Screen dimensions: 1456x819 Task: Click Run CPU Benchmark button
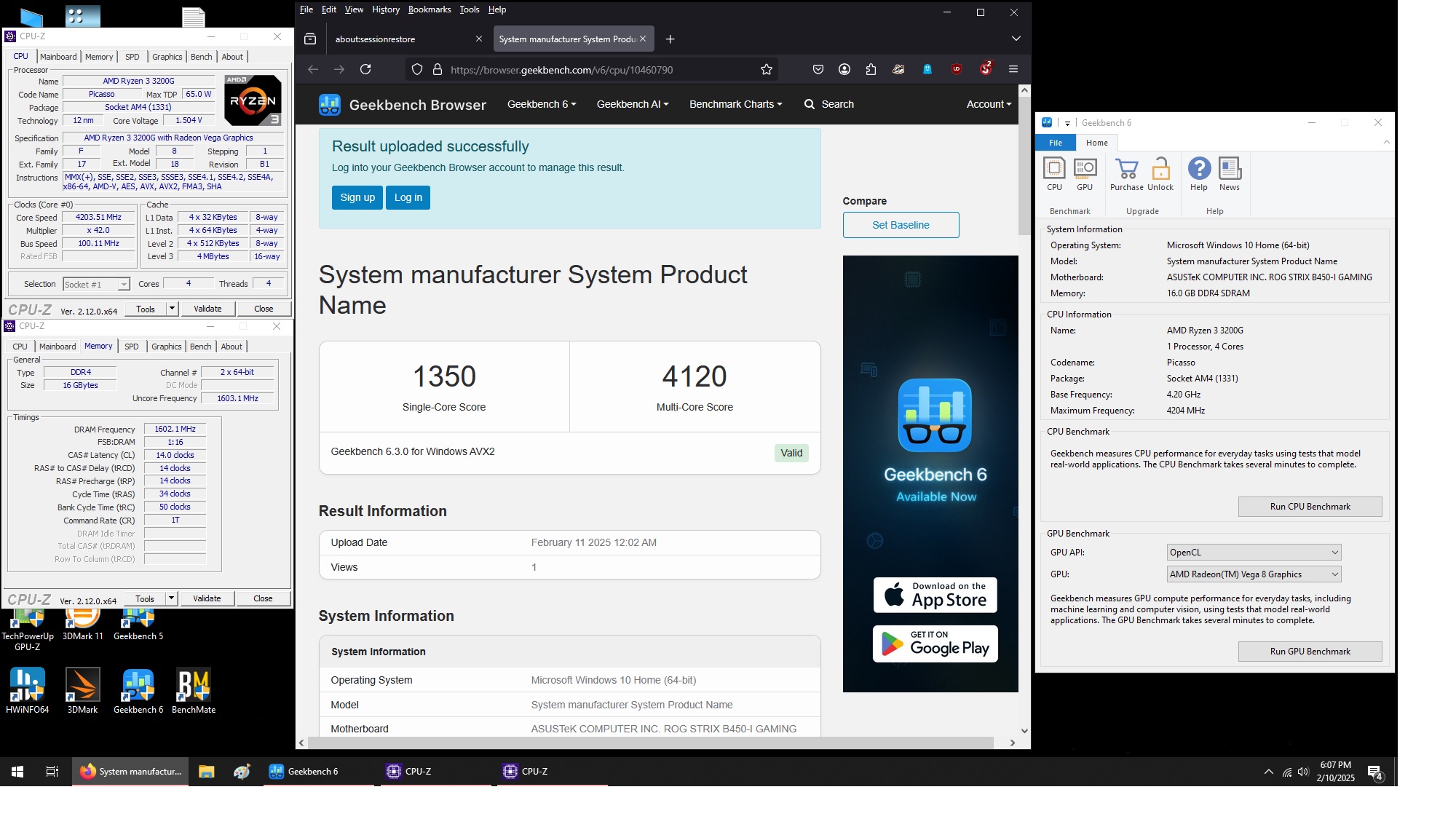click(x=1310, y=507)
